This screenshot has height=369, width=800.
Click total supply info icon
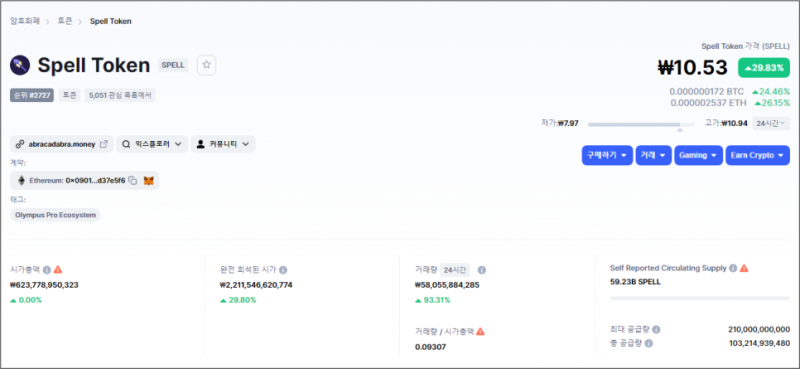tap(648, 343)
